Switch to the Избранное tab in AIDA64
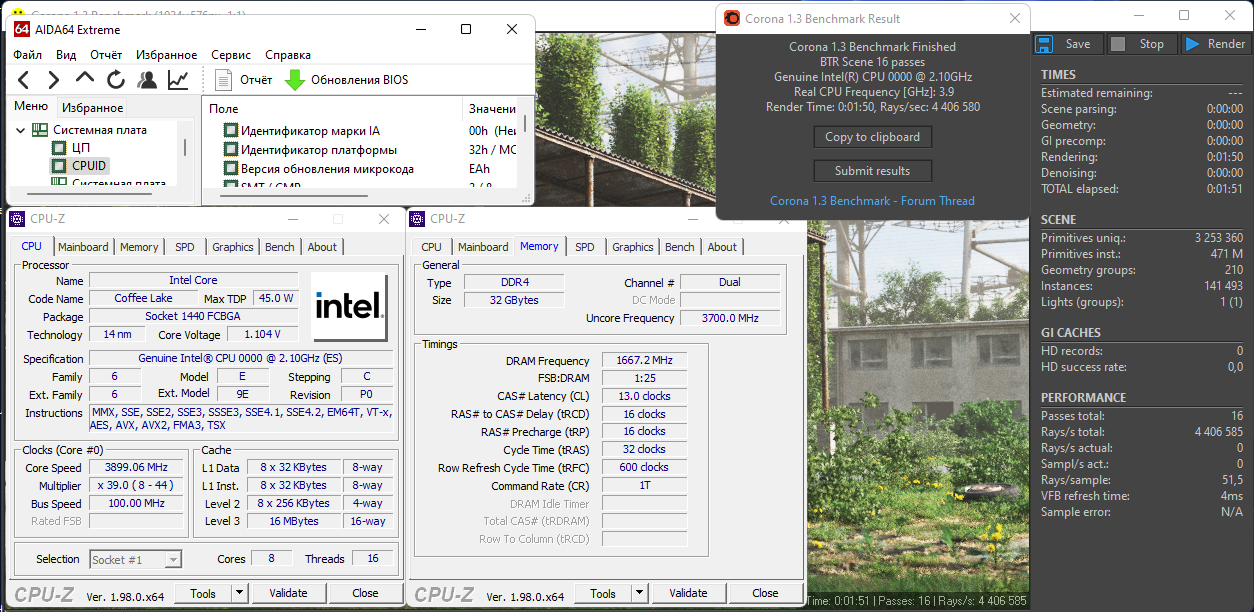This screenshot has width=1254, height=612. [92, 108]
